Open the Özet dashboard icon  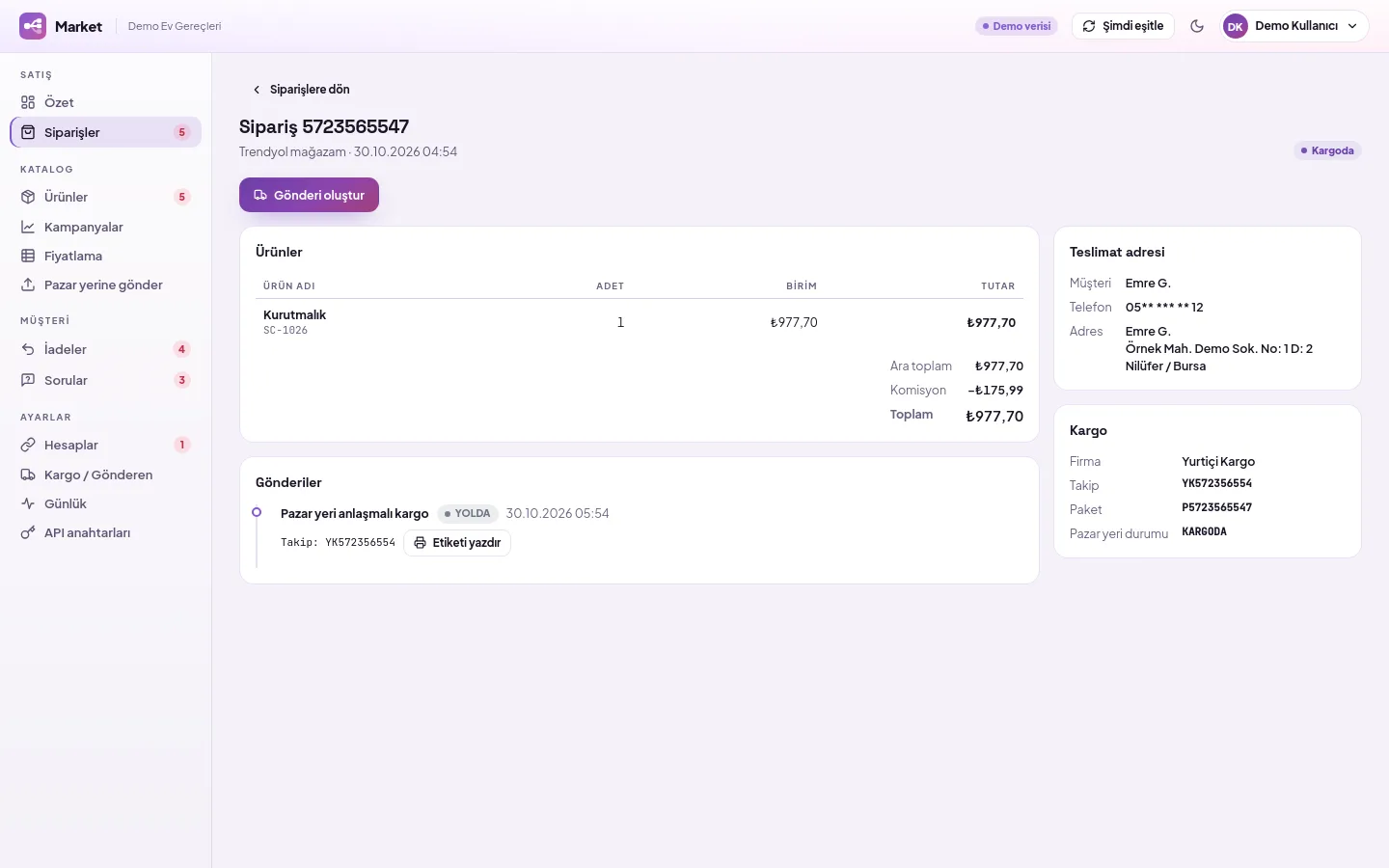[28, 102]
